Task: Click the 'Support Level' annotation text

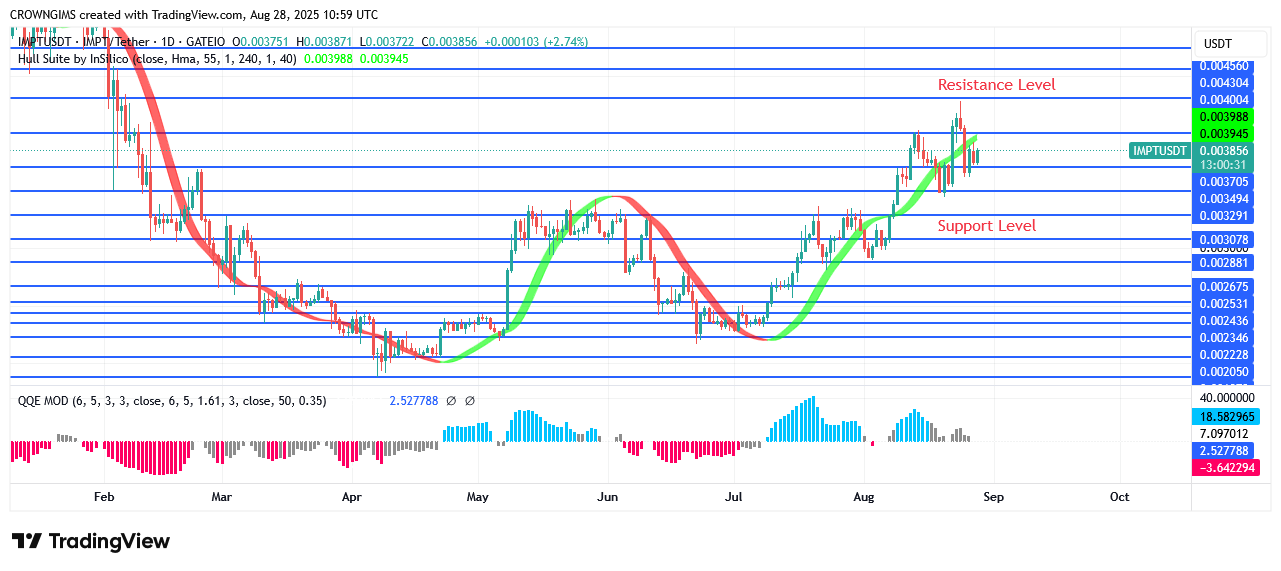Action: click(986, 226)
